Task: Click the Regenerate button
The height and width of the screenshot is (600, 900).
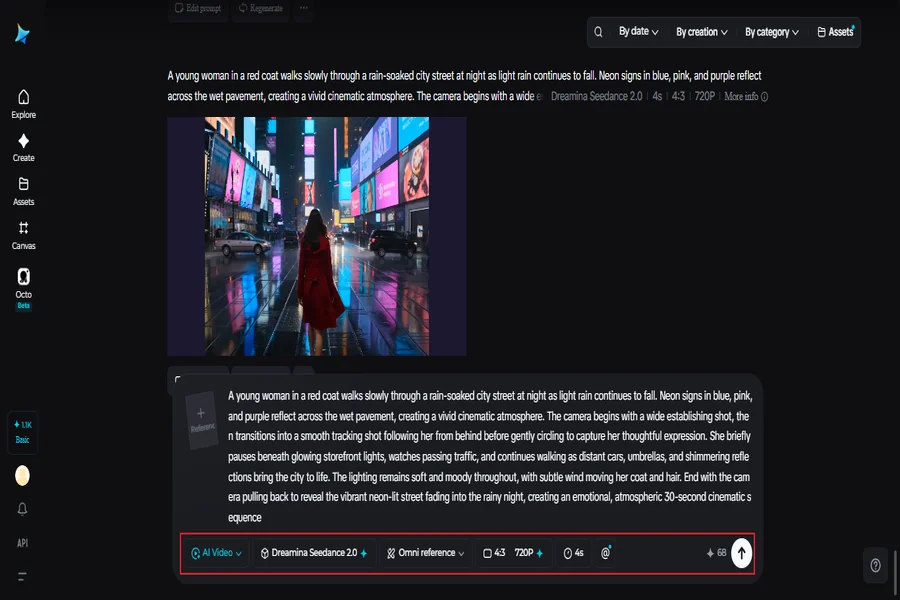Action: click(261, 8)
